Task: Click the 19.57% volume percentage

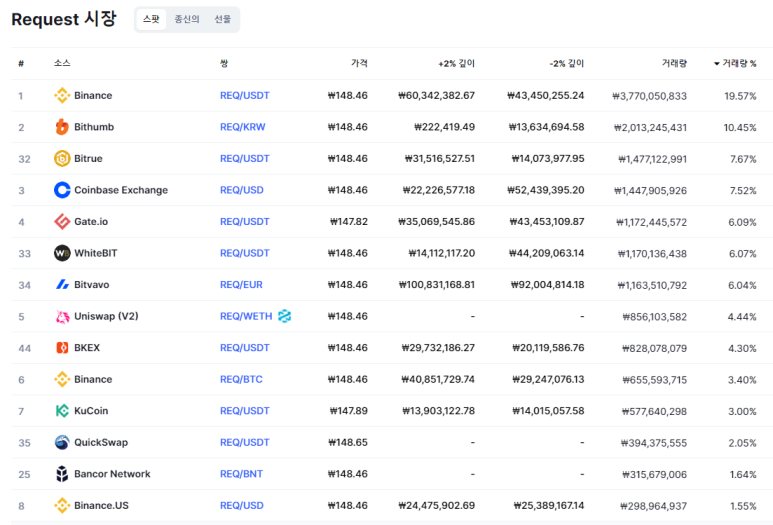Action: (x=740, y=96)
